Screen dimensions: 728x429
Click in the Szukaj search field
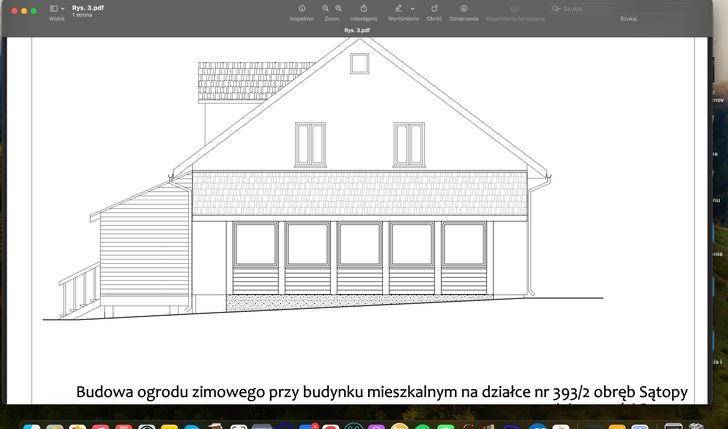(628, 9)
